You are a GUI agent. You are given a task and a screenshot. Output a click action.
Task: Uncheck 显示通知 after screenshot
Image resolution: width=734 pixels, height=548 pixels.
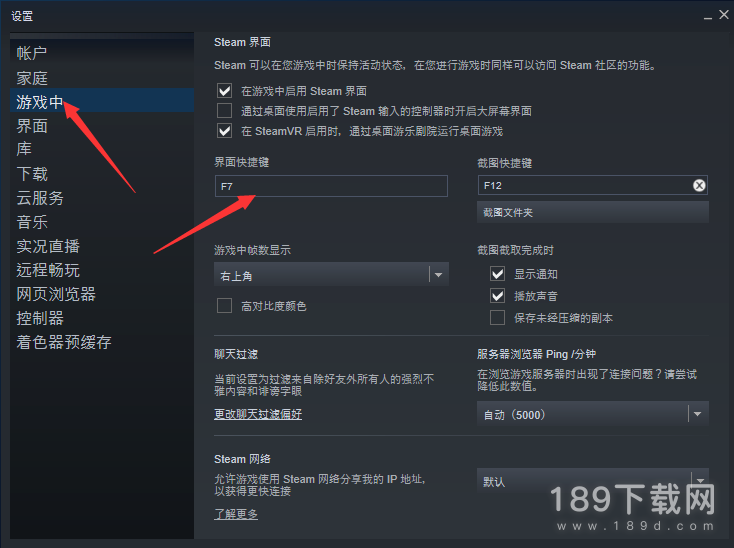click(497, 273)
